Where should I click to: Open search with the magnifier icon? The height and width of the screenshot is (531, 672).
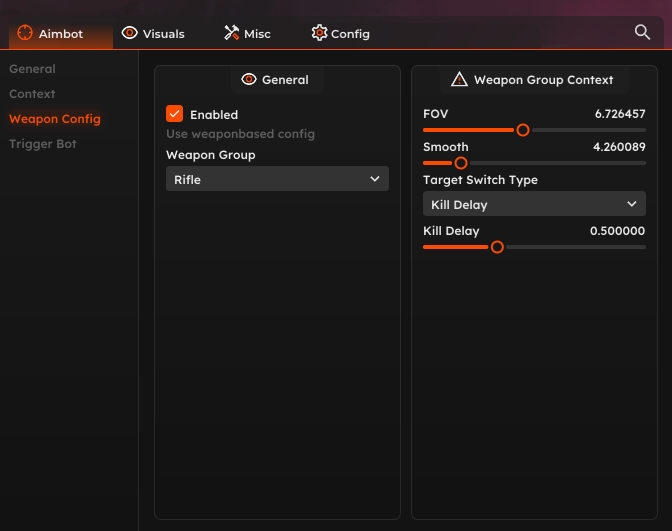[643, 32]
